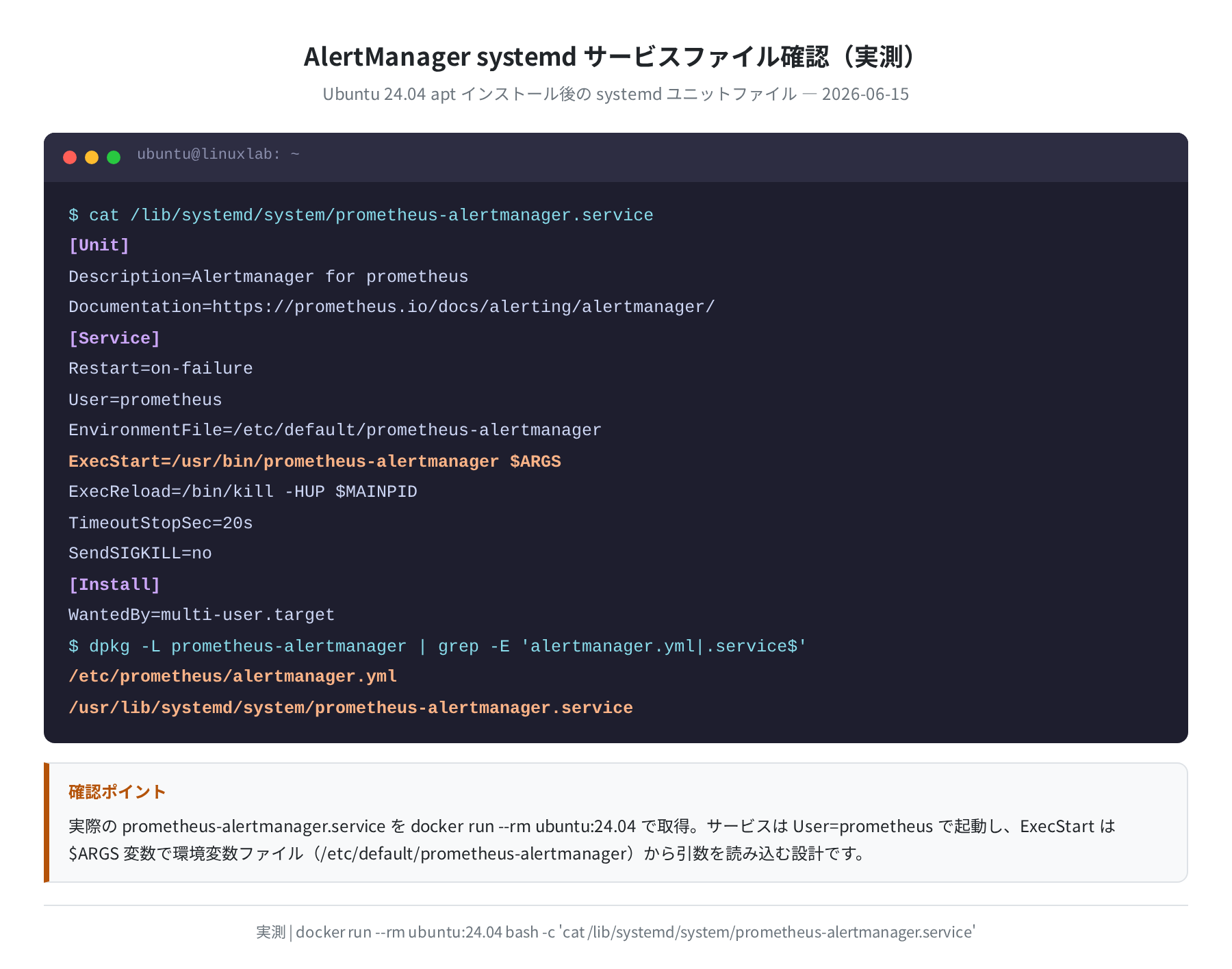
Task: Click the callout line starting with $ARGS 変数
Action: pos(468,853)
